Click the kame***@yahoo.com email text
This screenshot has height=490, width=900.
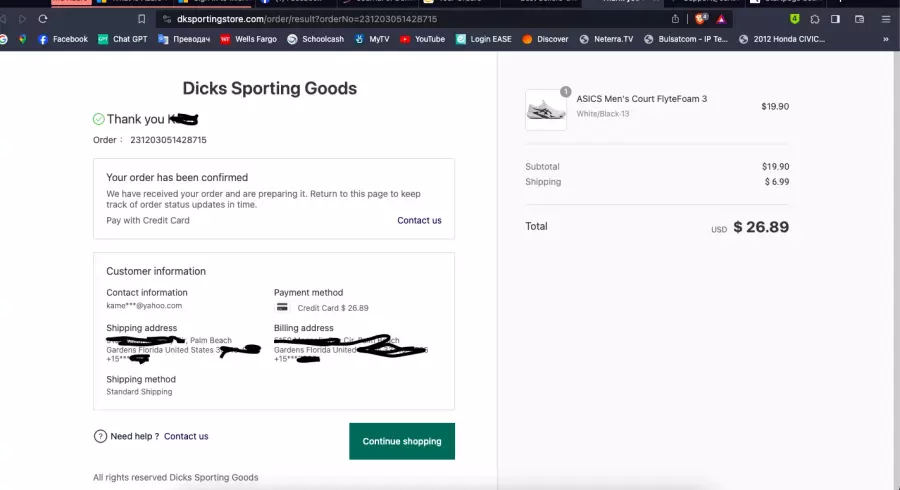pyautogui.click(x=144, y=306)
